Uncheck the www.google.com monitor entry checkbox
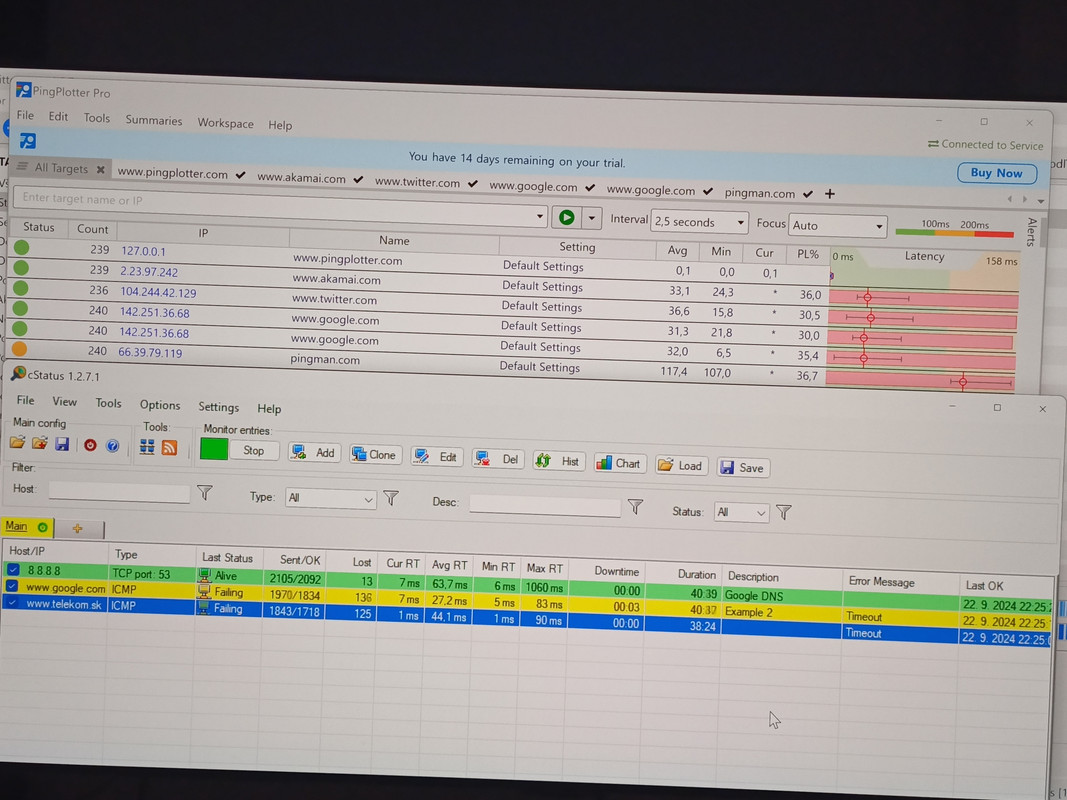 tap(12, 586)
